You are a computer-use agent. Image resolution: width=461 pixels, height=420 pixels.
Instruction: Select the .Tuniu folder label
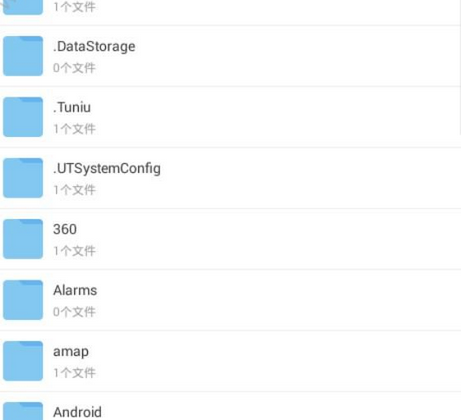72,107
